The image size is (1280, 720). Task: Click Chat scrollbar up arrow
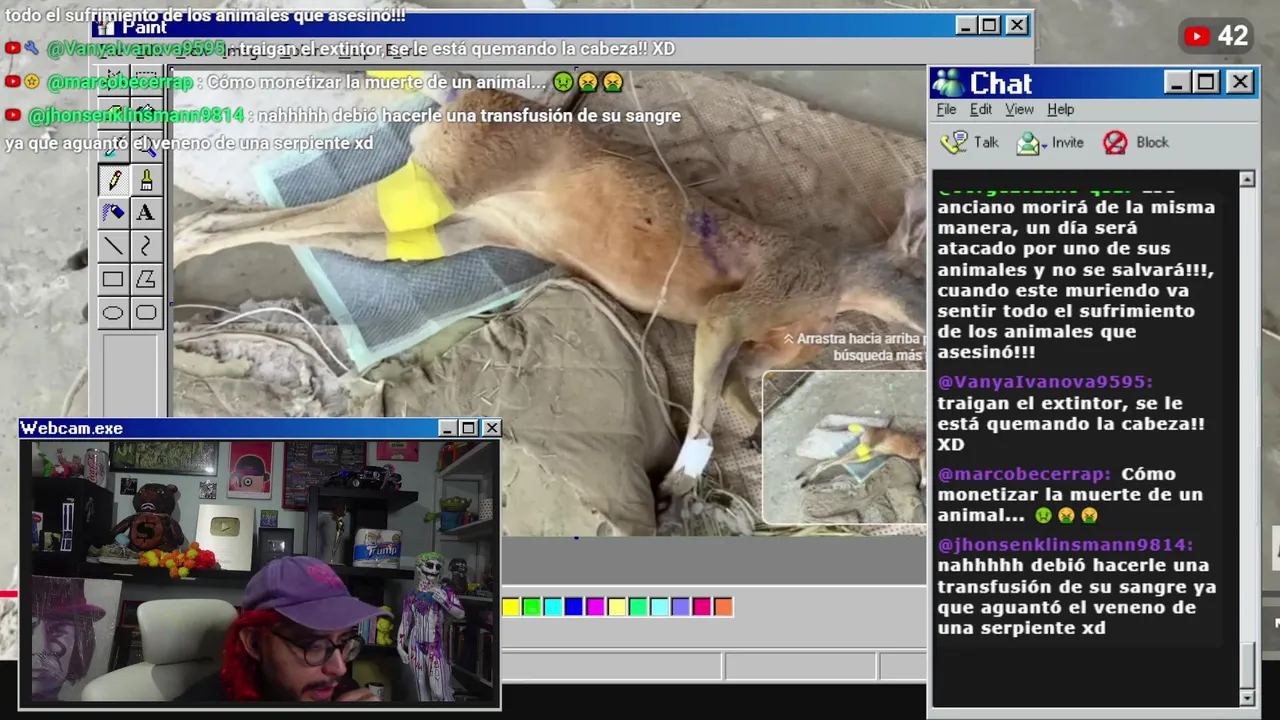[1247, 179]
